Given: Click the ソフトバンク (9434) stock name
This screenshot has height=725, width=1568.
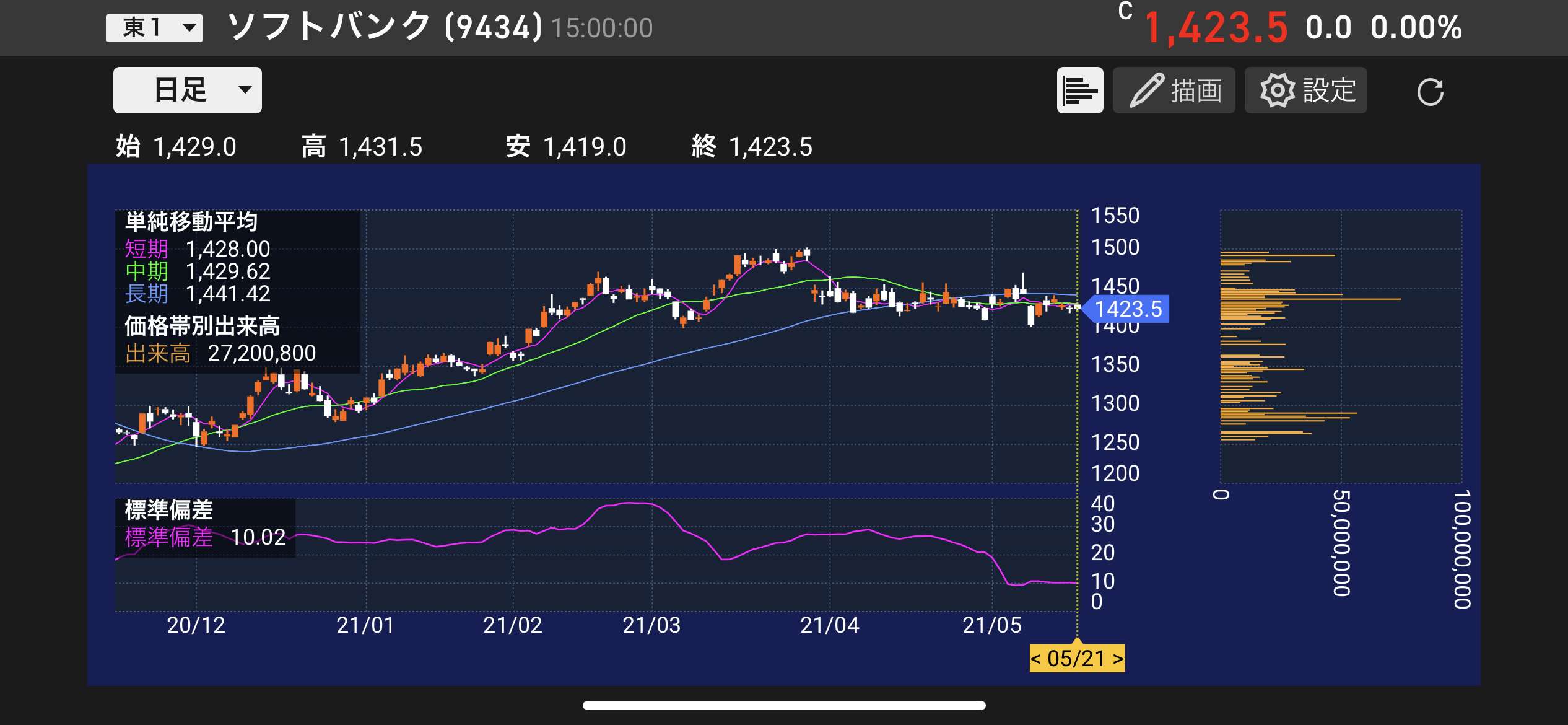Looking at the screenshot, I should [x=385, y=27].
